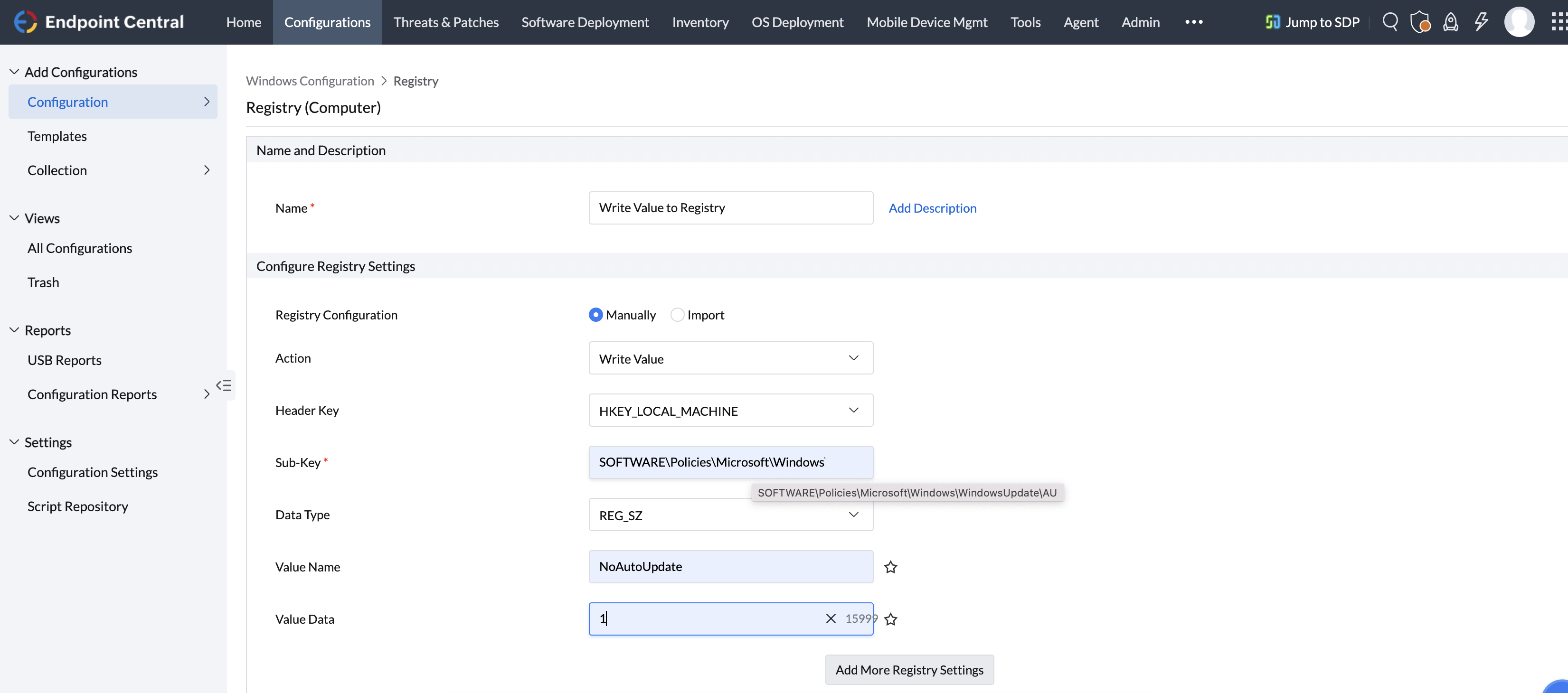
Task: Click star icon beside Value Name
Action: (890, 567)
